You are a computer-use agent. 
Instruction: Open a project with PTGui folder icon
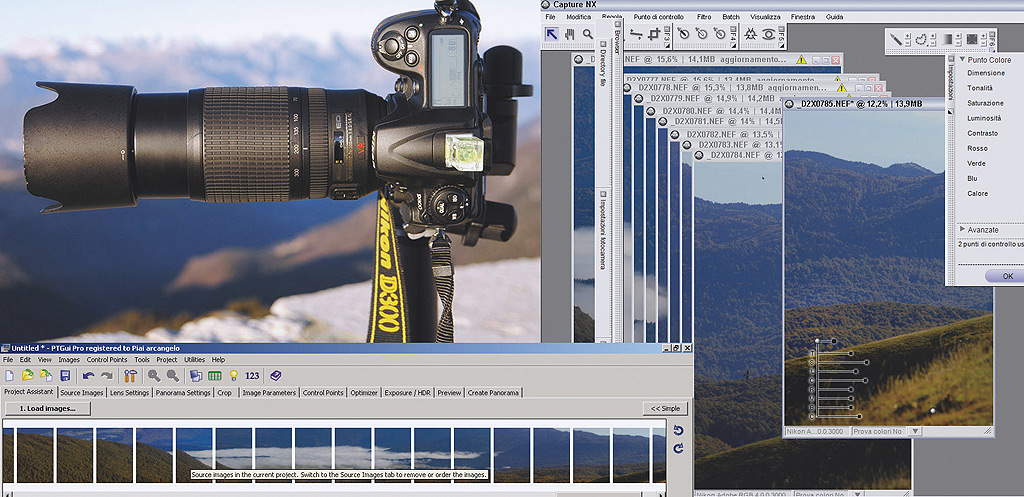pyautogui.click(x=27, y=376)
